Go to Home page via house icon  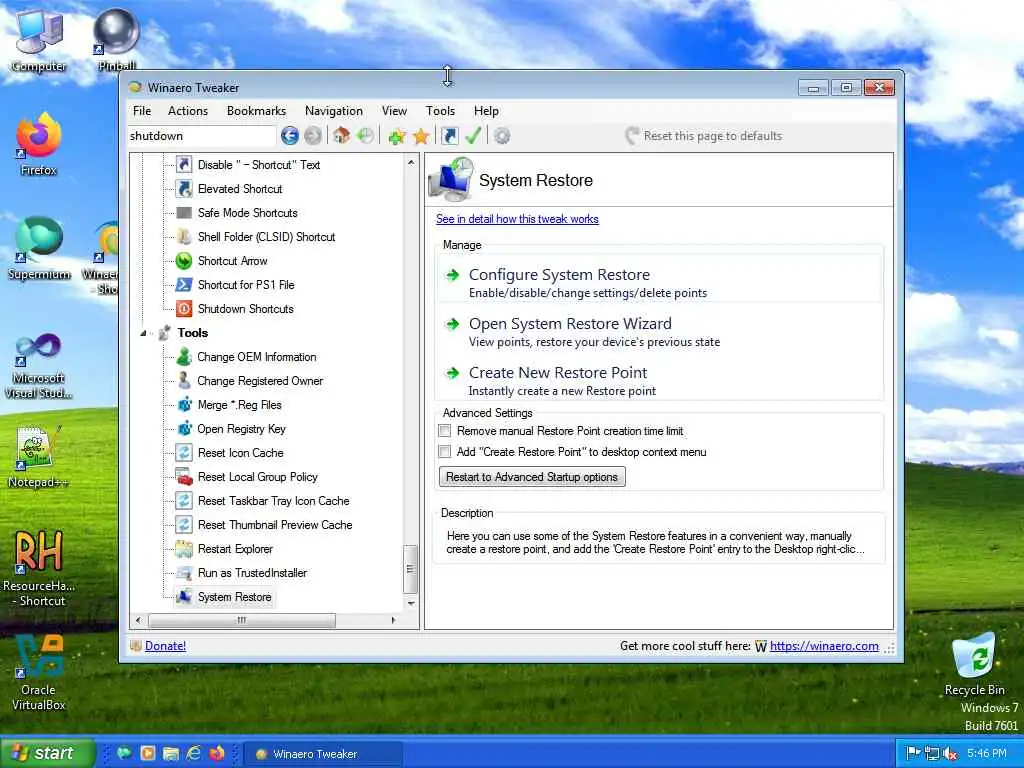tap(341, 136)
